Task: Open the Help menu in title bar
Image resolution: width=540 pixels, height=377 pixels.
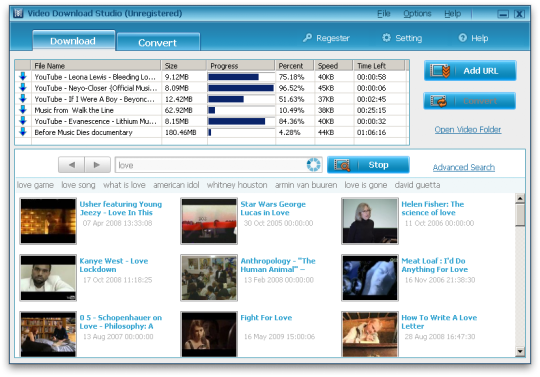Action: [453, 13]
